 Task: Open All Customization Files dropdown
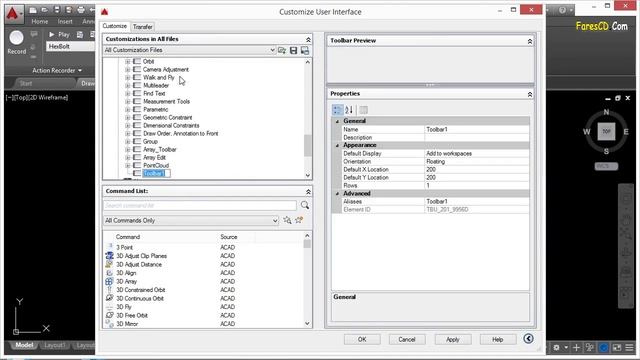(x=272, y=50)
